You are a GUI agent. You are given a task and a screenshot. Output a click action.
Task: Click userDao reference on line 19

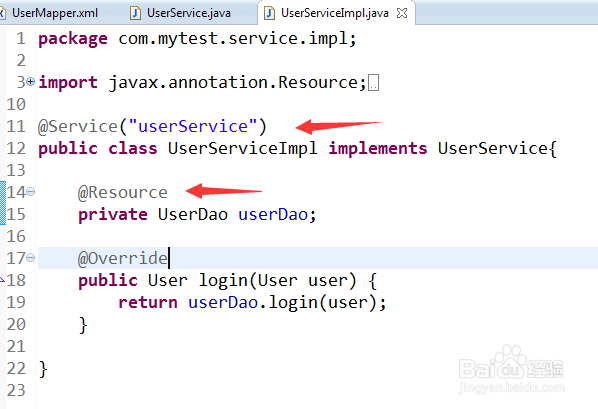tap(223, 303)
